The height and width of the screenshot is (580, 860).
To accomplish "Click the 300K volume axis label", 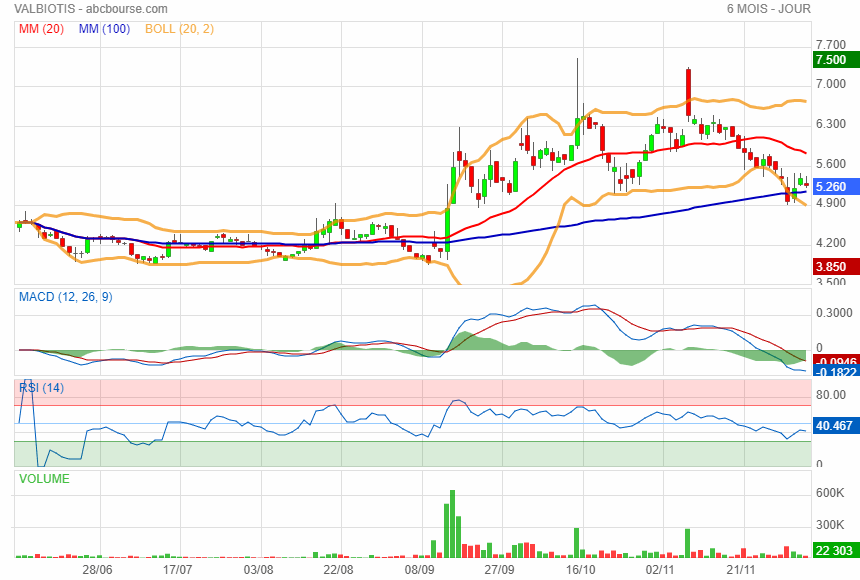I will tap(830, 525).
